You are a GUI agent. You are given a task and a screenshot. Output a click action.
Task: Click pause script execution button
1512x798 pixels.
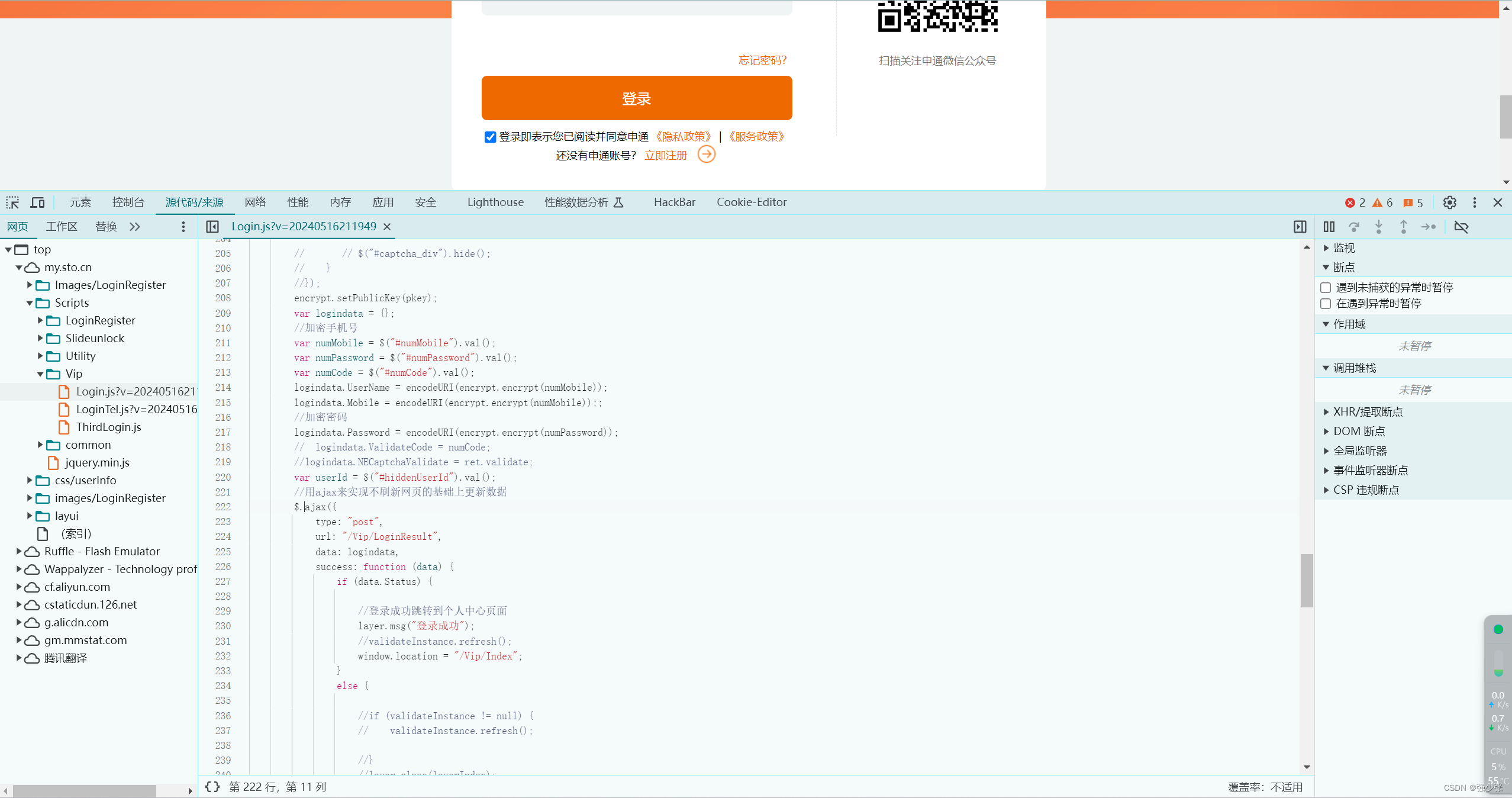click(1329, 227)
